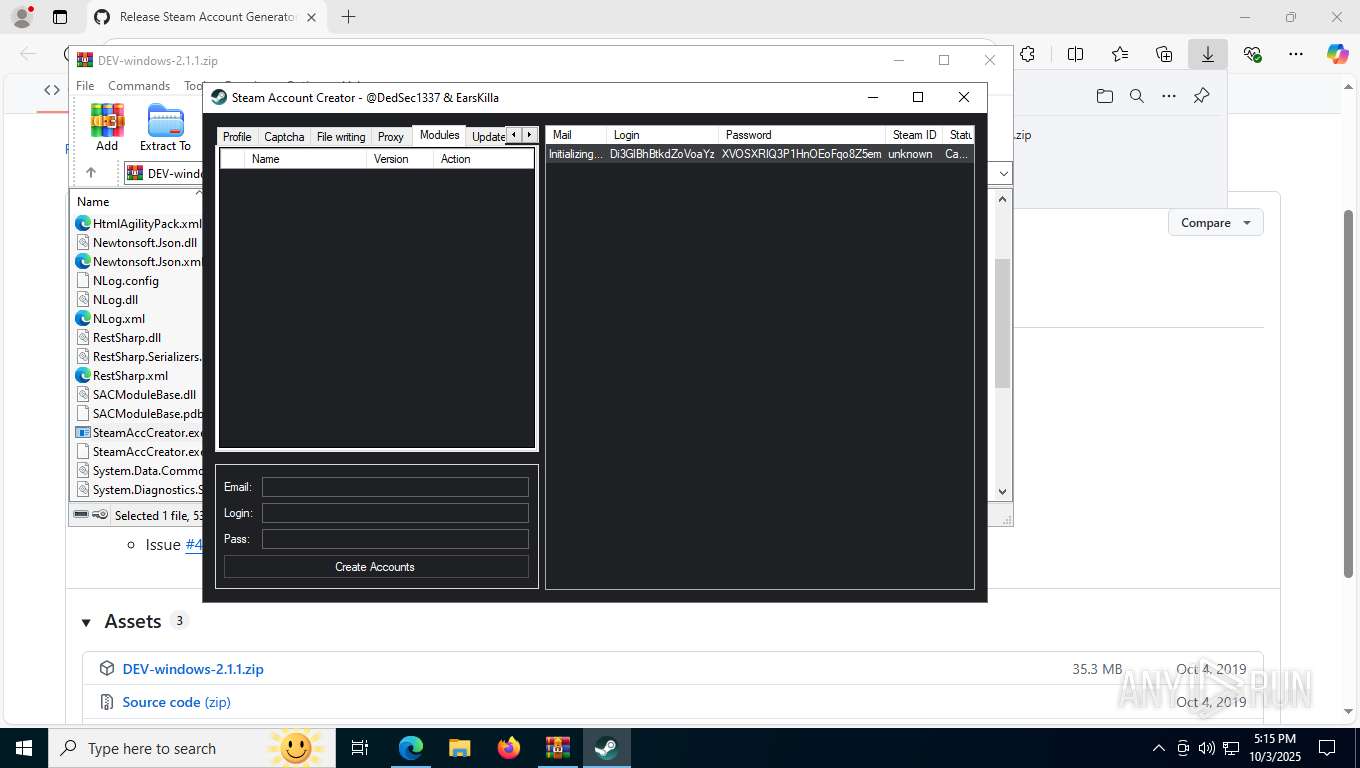Click Edge profile avatar icon

[x=21, y=17]
